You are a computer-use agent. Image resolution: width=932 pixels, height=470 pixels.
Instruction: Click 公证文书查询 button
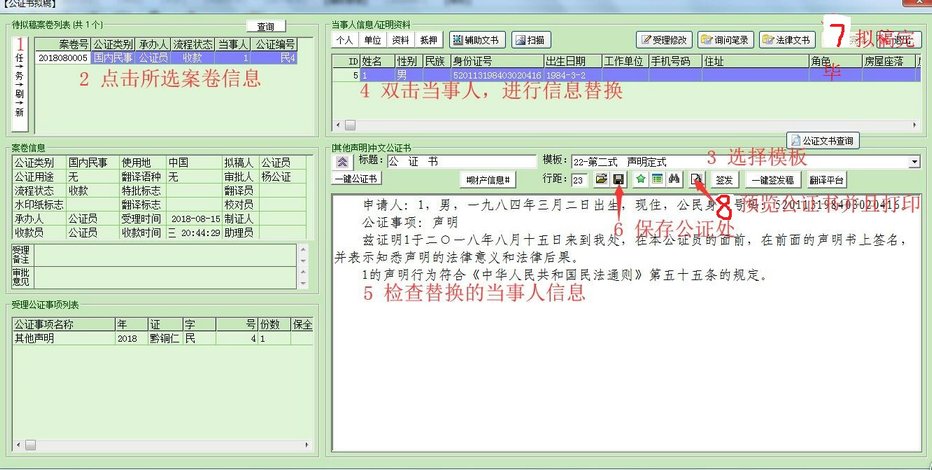click(x=823, y=141)
